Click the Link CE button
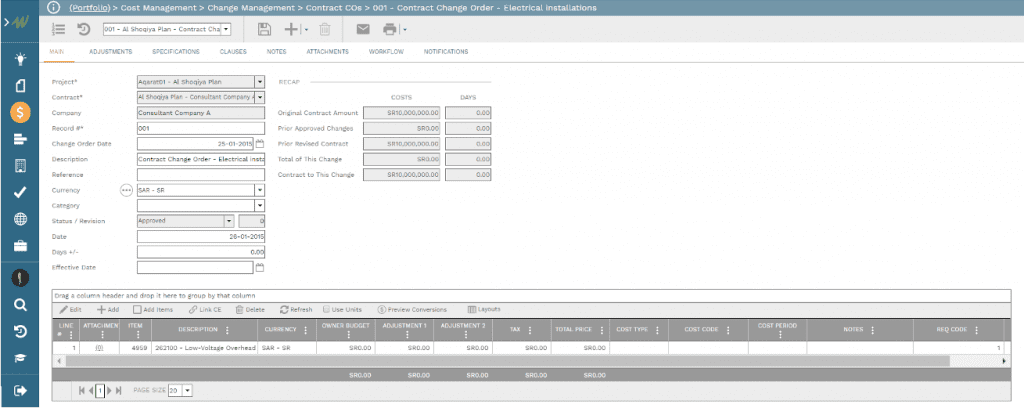The width and height of the screenshot is (1024, 408). pyautogui.click(x=206, y=309)
